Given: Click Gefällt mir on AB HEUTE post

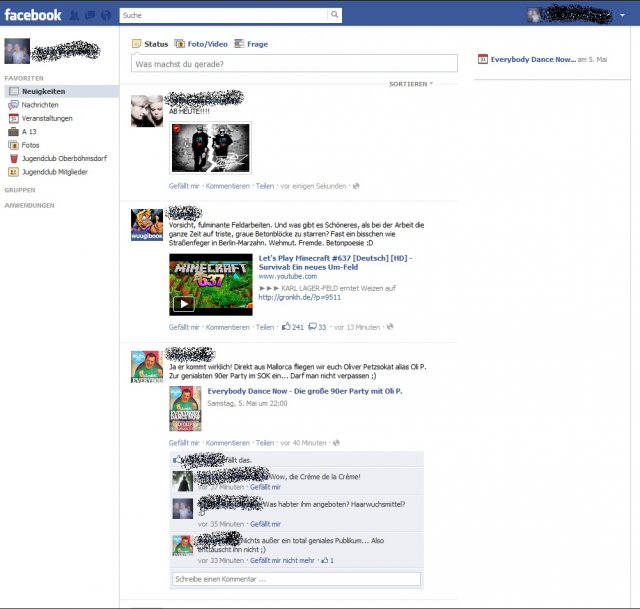Looking at the screenshot, I should coord(184,186).
